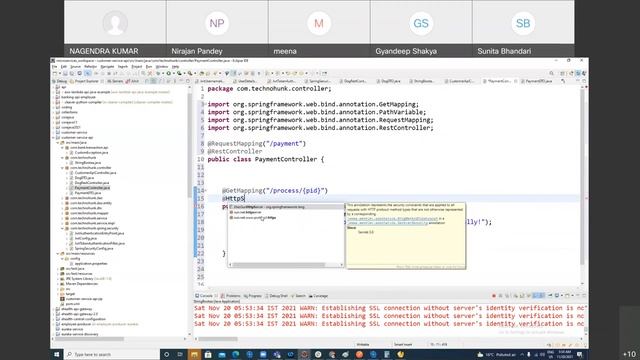Collapse the src/main/java folder
The height and width of the screenshot is (360, 640).
pos(58,142)
